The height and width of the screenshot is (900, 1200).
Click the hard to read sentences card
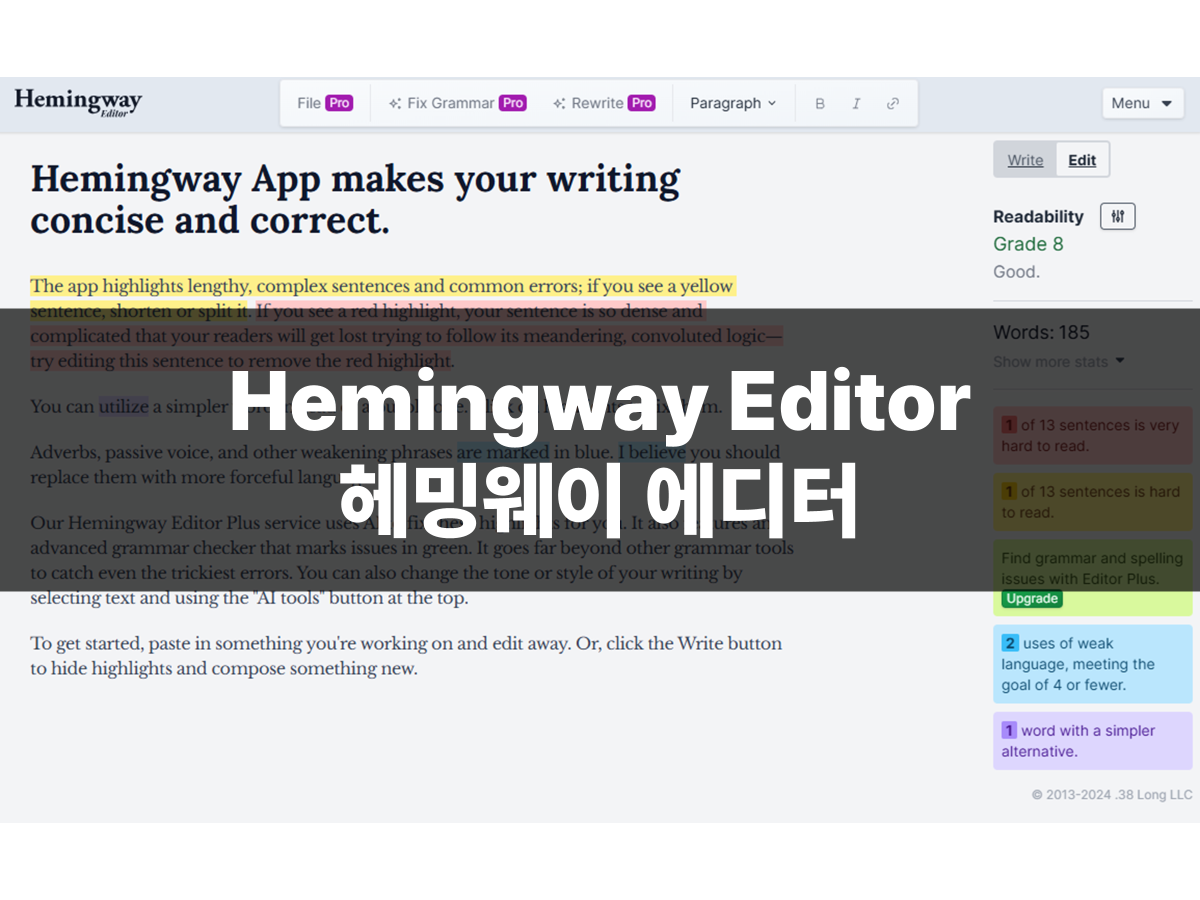pyautogui.click(x=1093, y=502)
